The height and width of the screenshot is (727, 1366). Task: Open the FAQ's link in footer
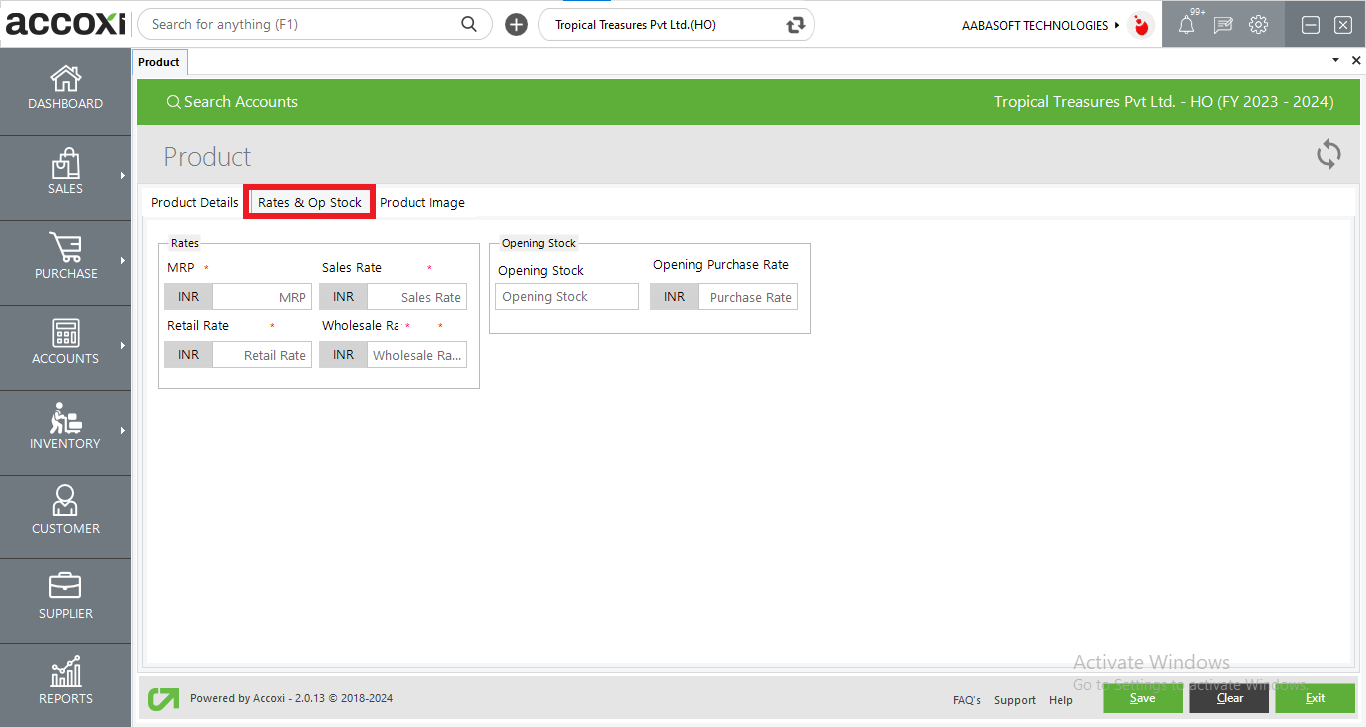tap(966, 700)
